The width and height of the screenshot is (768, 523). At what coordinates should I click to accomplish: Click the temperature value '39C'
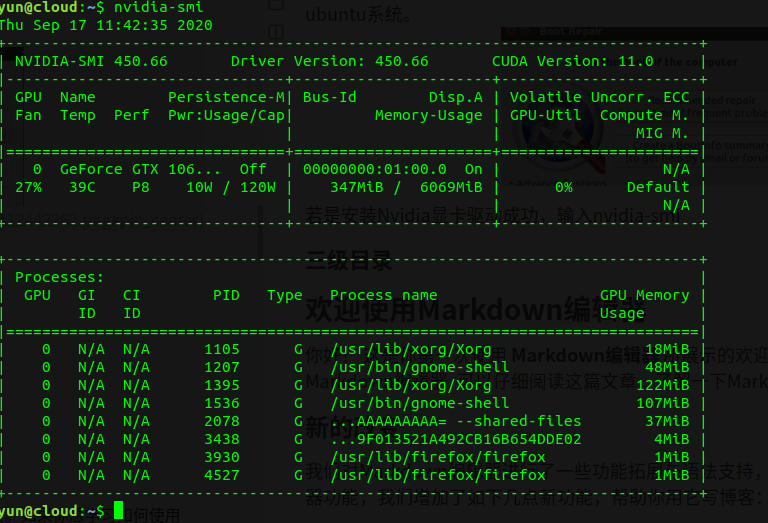point(82,187)
